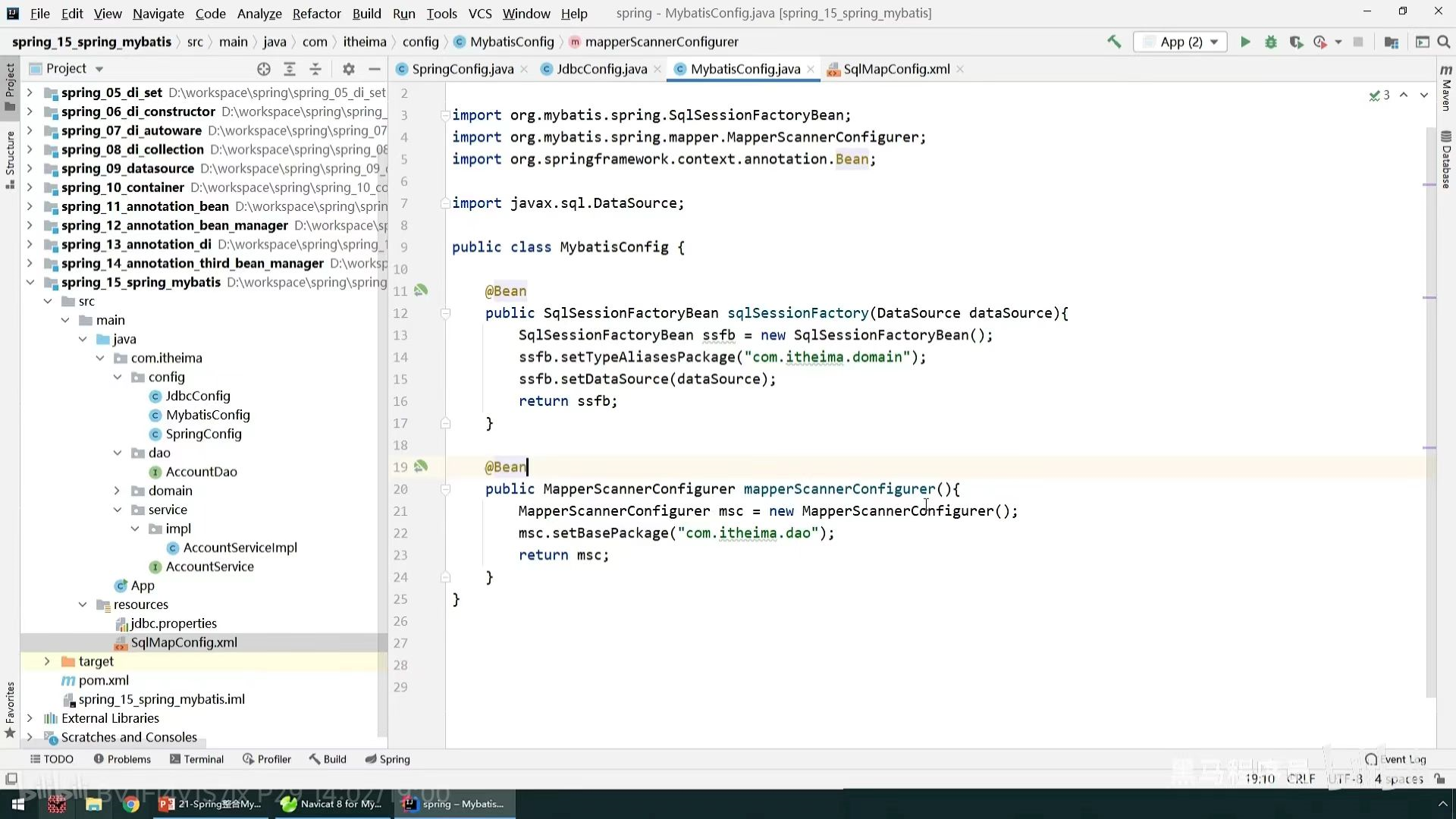Open the Maven tool window
Image resolution: width=1456 pixels, height=819 pixels.
(1446, 89)
